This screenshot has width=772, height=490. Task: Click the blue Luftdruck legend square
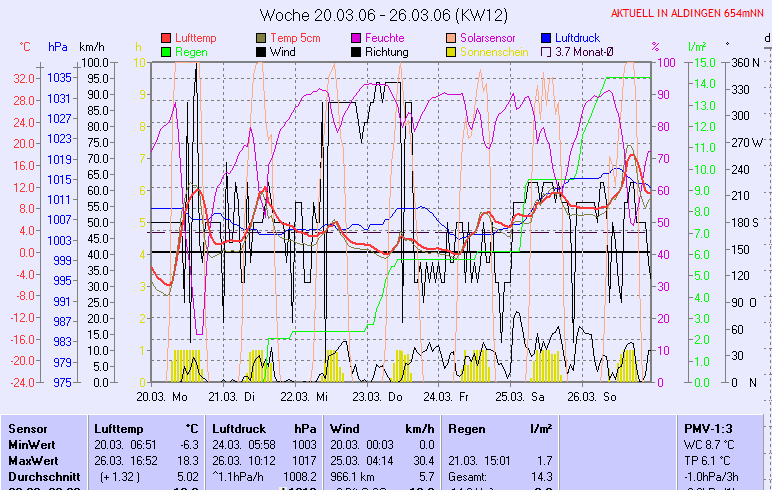[546, 38]
